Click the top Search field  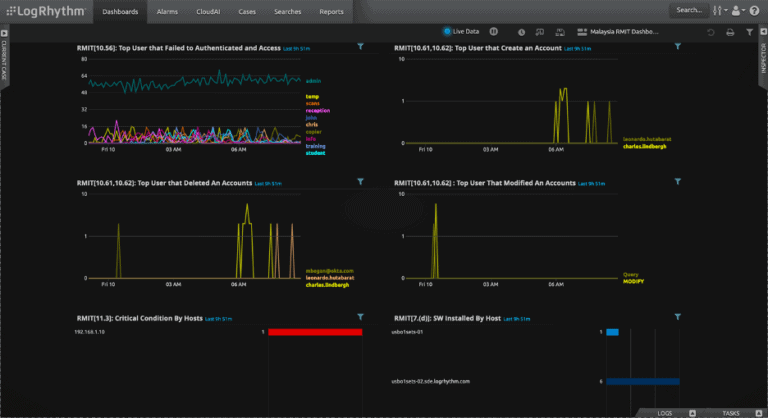(x=689, y=10)
